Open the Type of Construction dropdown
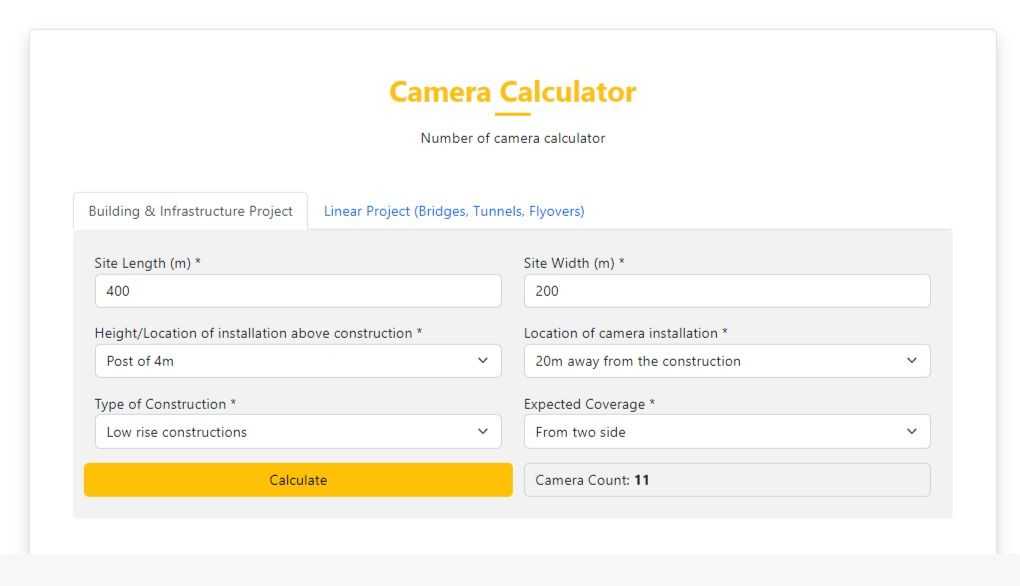The width and height of the screenshot is (1020, 586). (297, 432)
